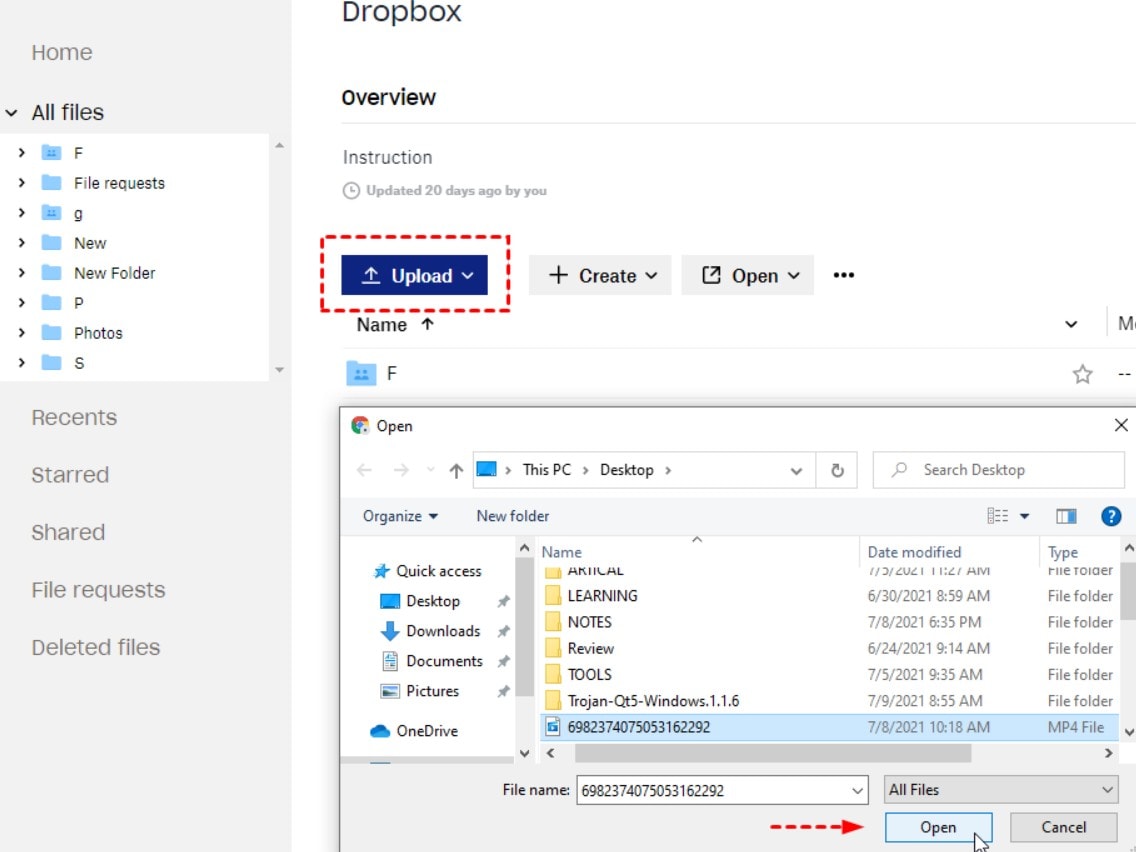Open Deleted files in sidebar

pos(96,647)
